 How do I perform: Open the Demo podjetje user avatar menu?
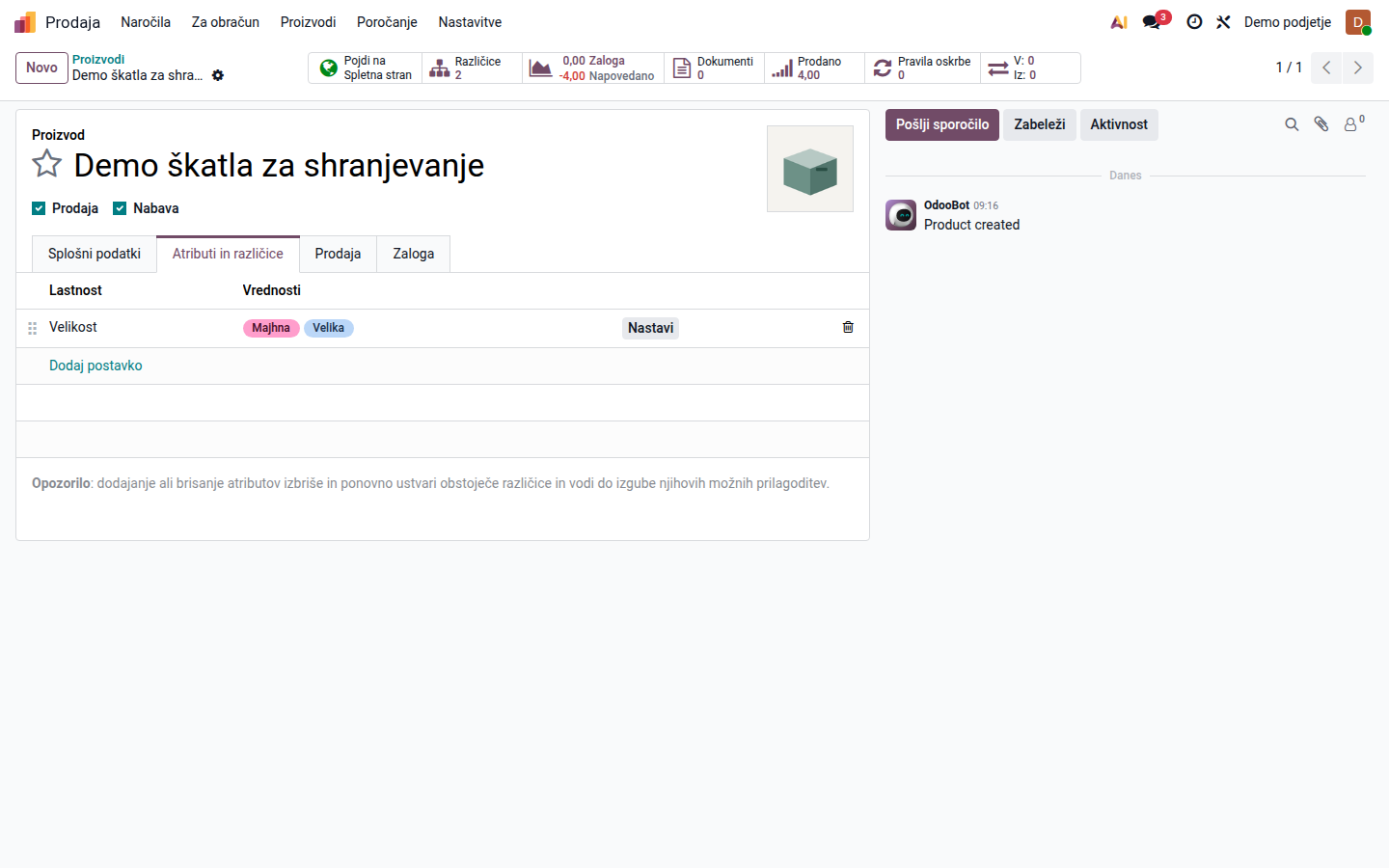point(1358,22)
